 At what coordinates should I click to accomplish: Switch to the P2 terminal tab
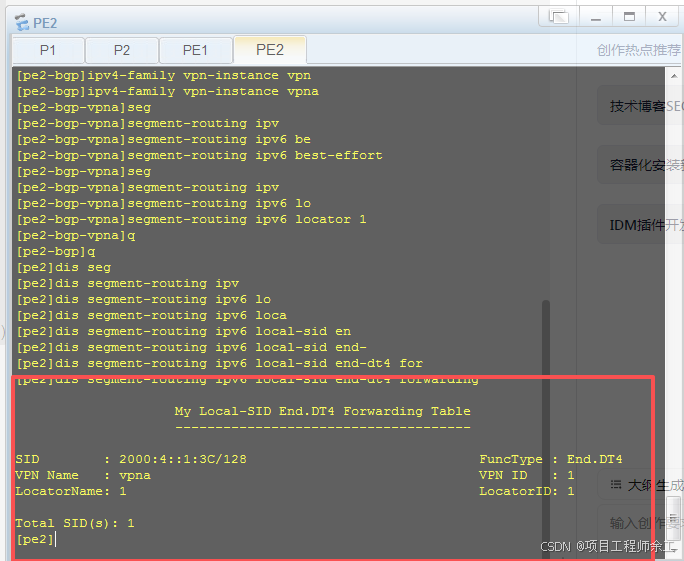coord(122,50)
